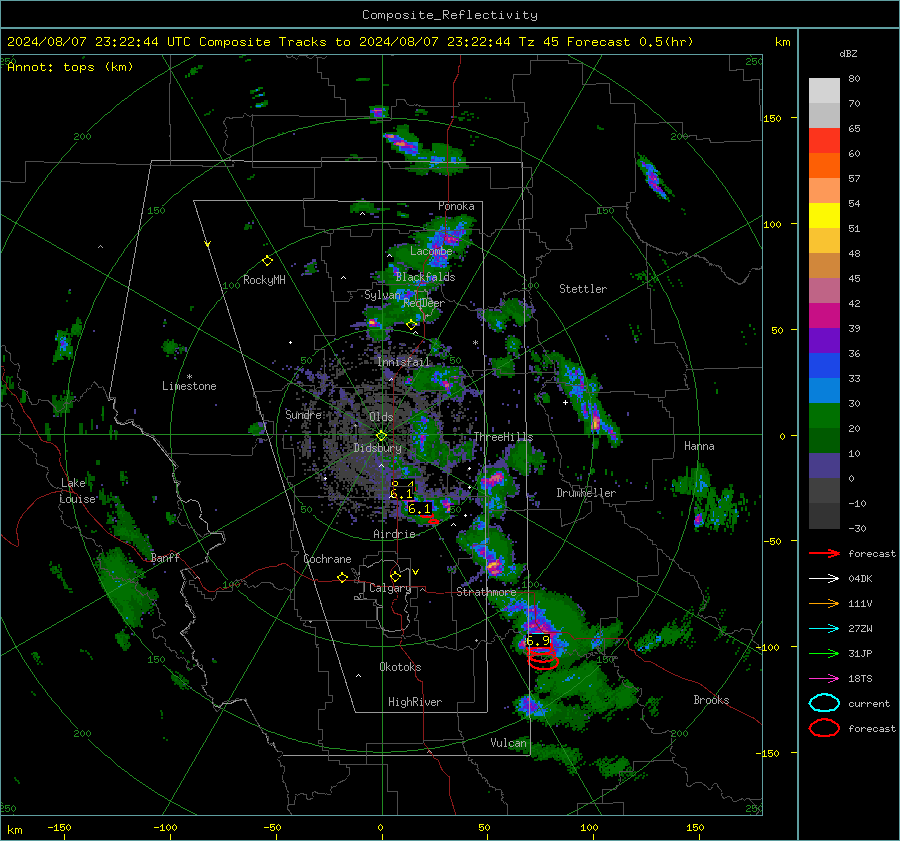
Task: Click the Okotoks city label
Action: [400, 667]
